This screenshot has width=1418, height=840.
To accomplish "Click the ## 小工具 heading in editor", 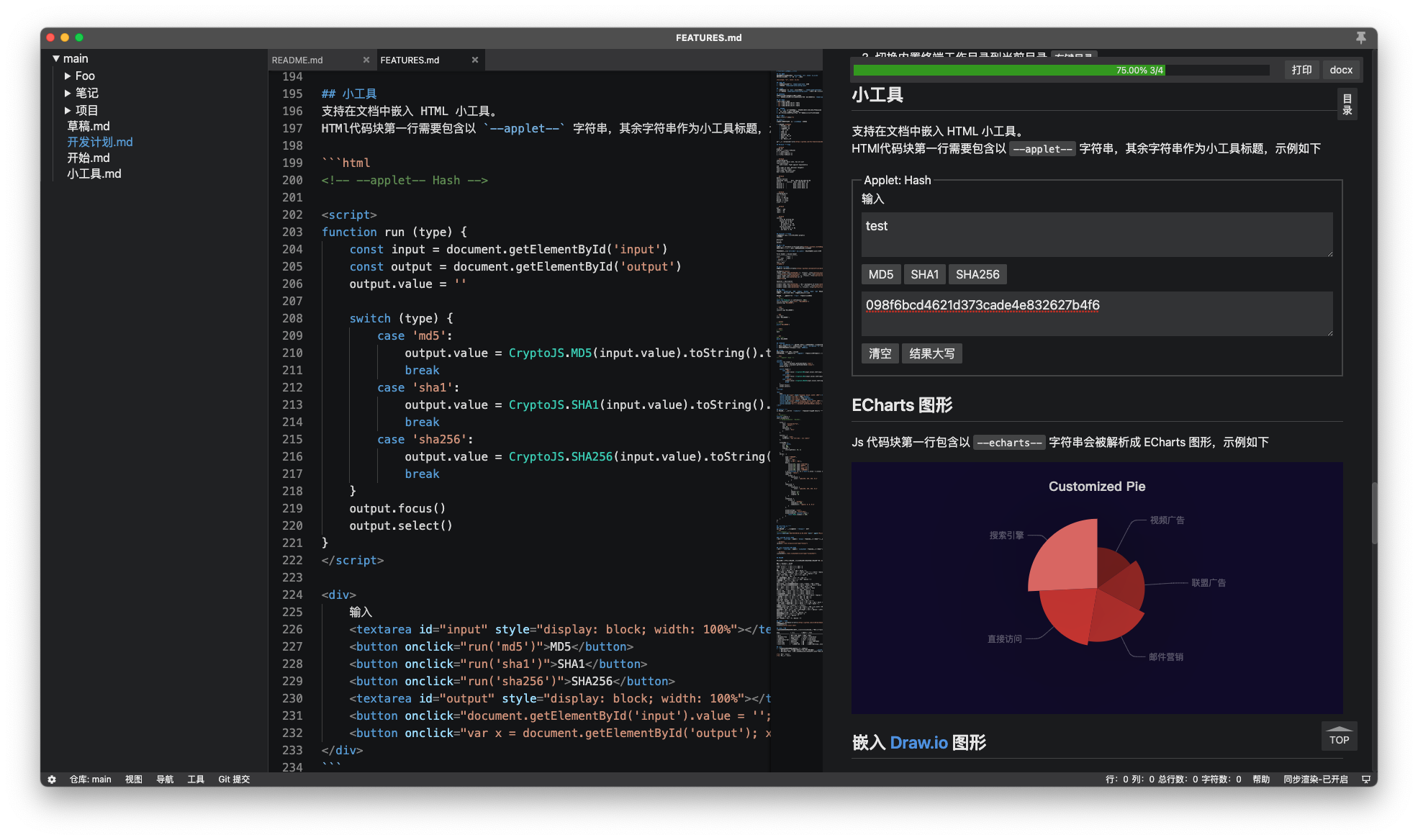I will coord(349,94).
